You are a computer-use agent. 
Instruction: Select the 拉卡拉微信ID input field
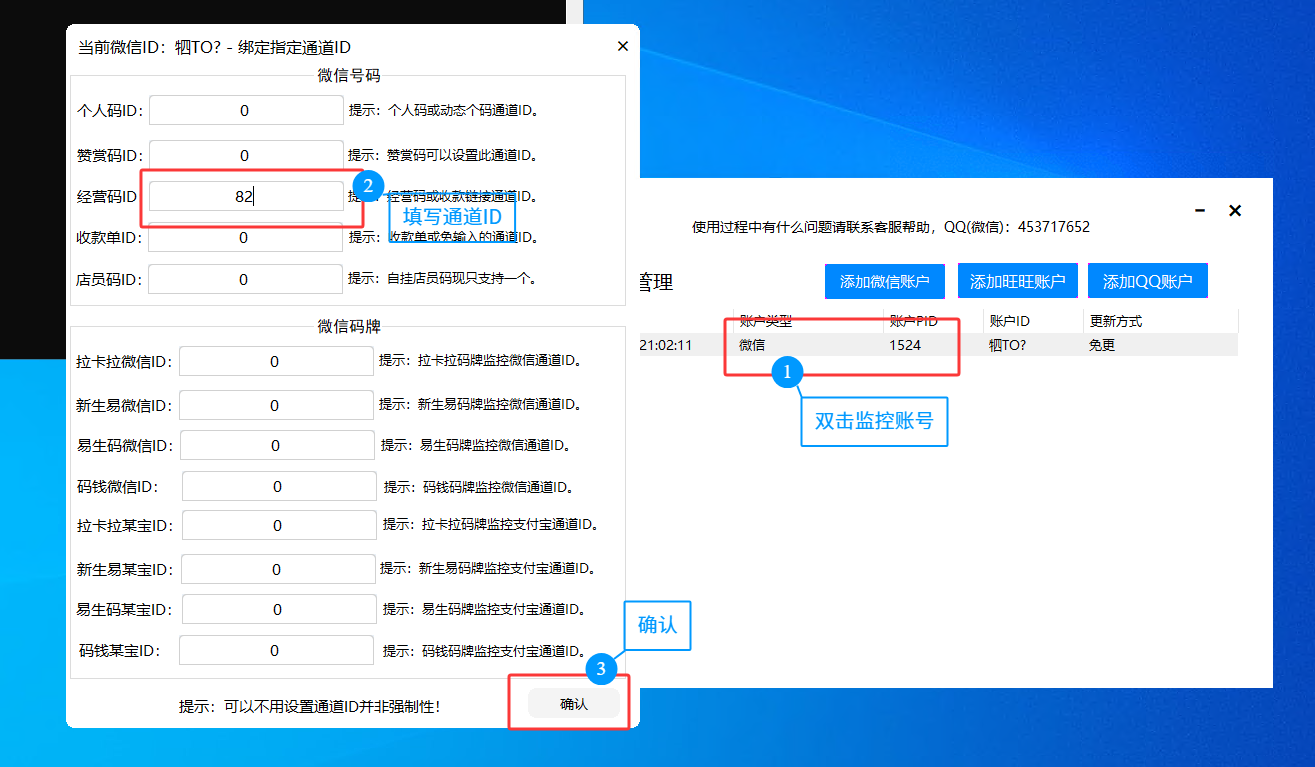point(275,362)
